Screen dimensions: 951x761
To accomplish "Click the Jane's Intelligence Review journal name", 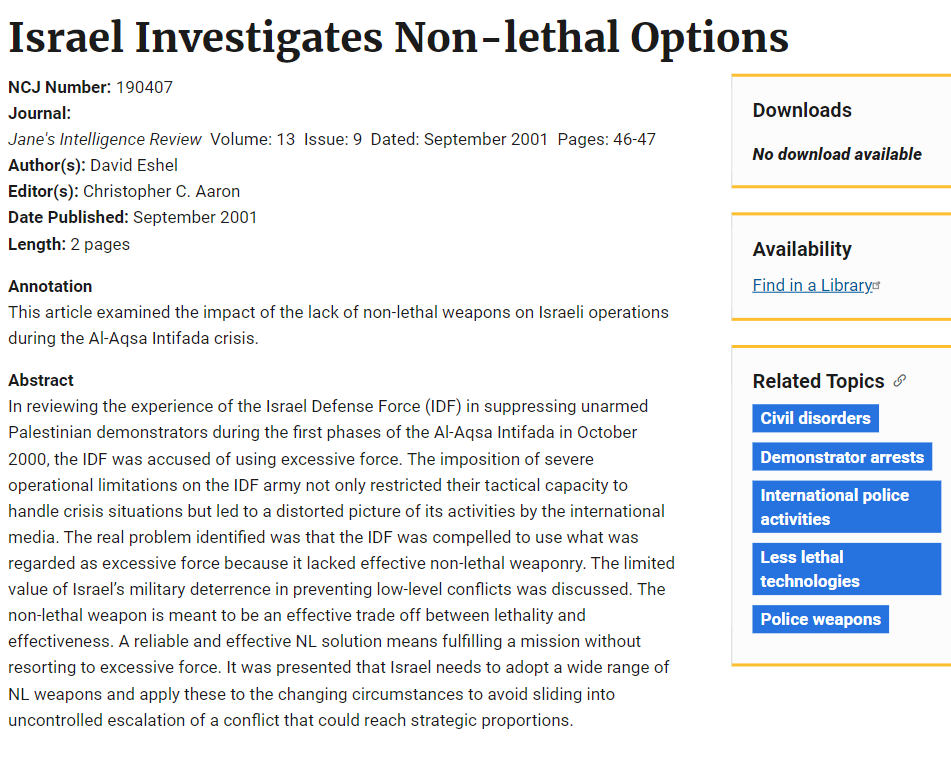I will click(105, 139).
